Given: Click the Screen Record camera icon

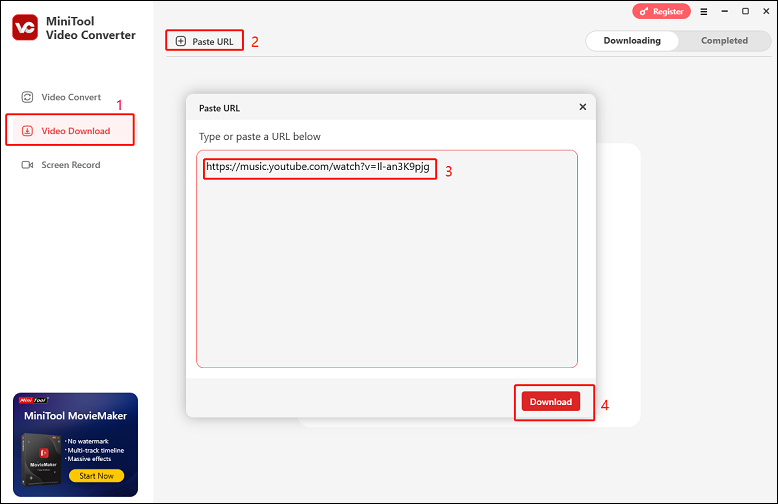Looking at the screenshot, I should 27,165.
